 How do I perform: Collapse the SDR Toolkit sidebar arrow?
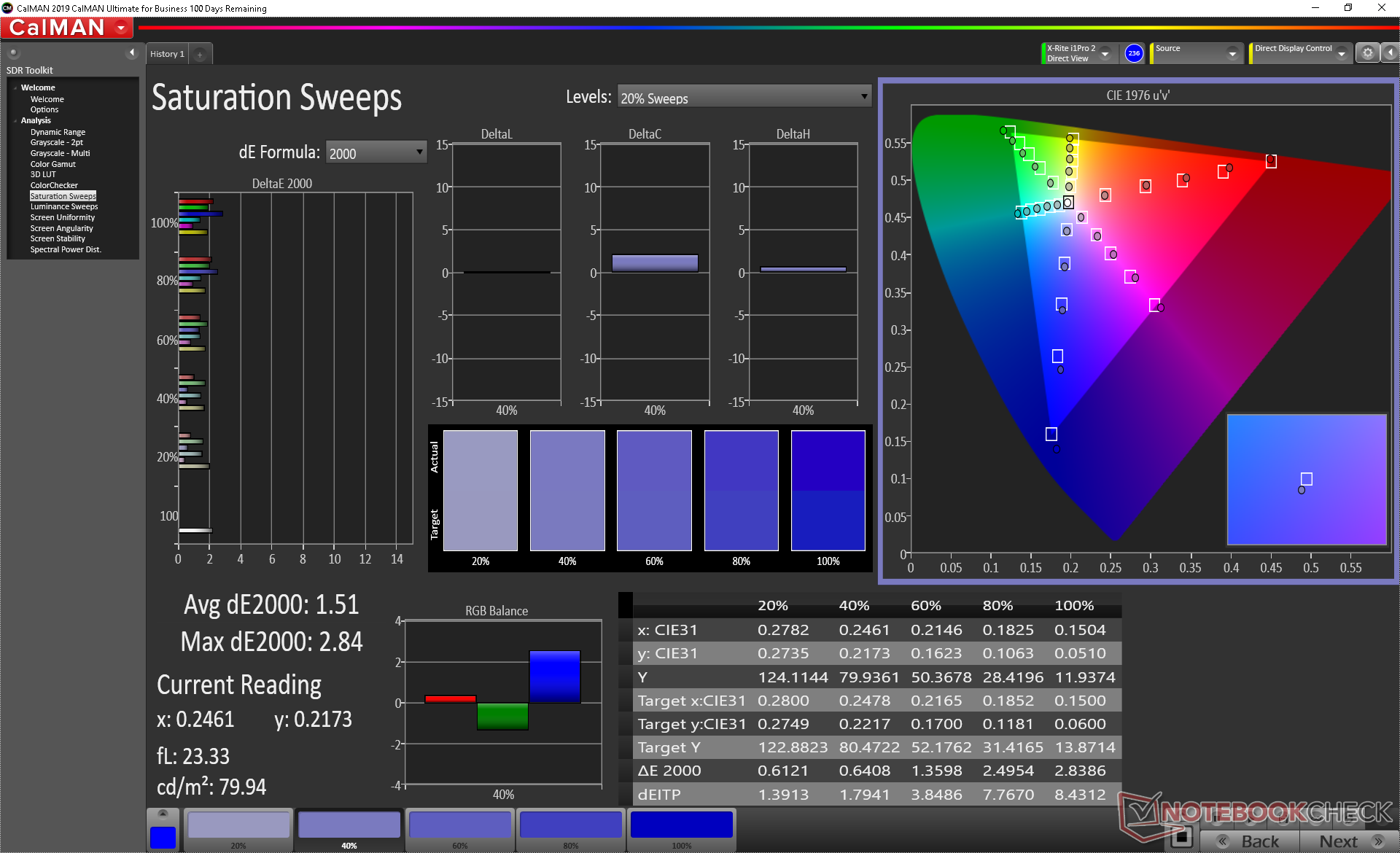(131, 52)
